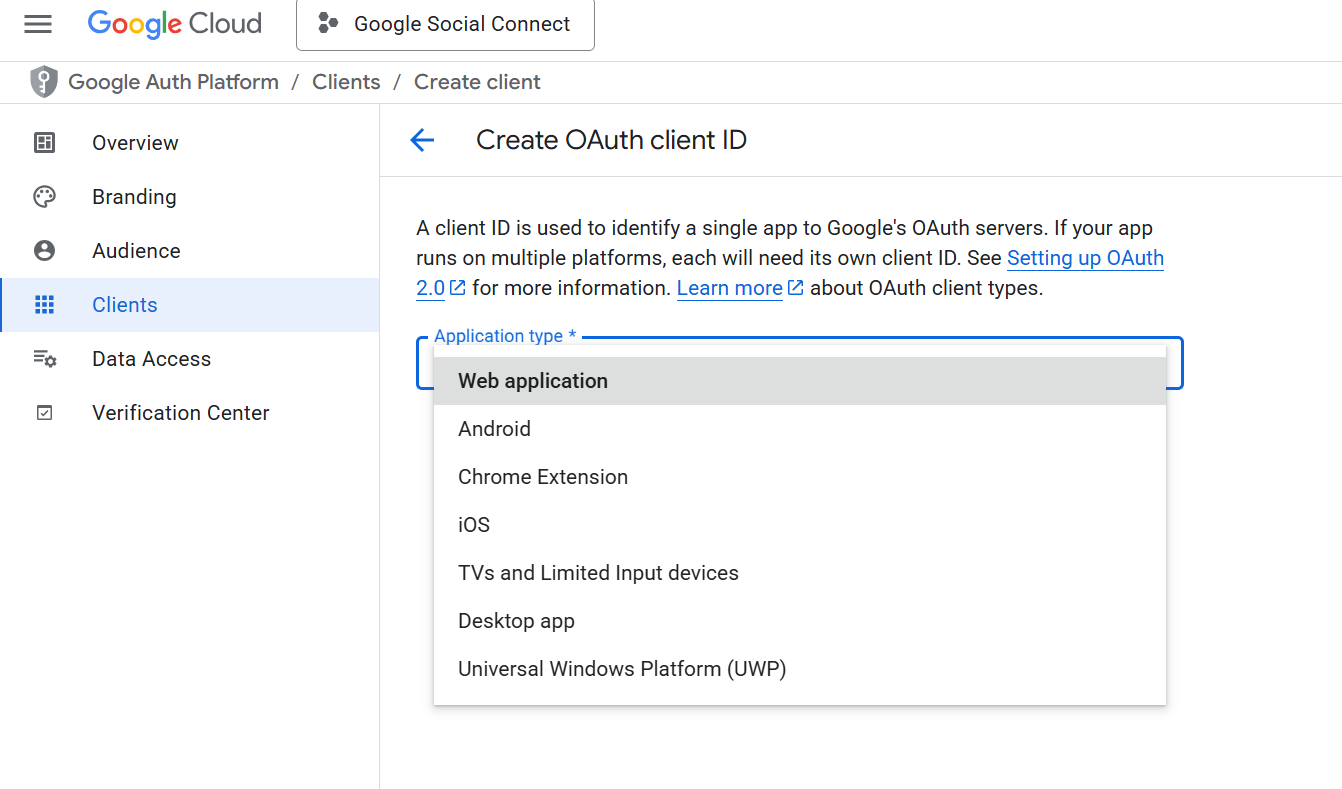
Task: Click the Branding palette icon
Action: pos(44,197)
